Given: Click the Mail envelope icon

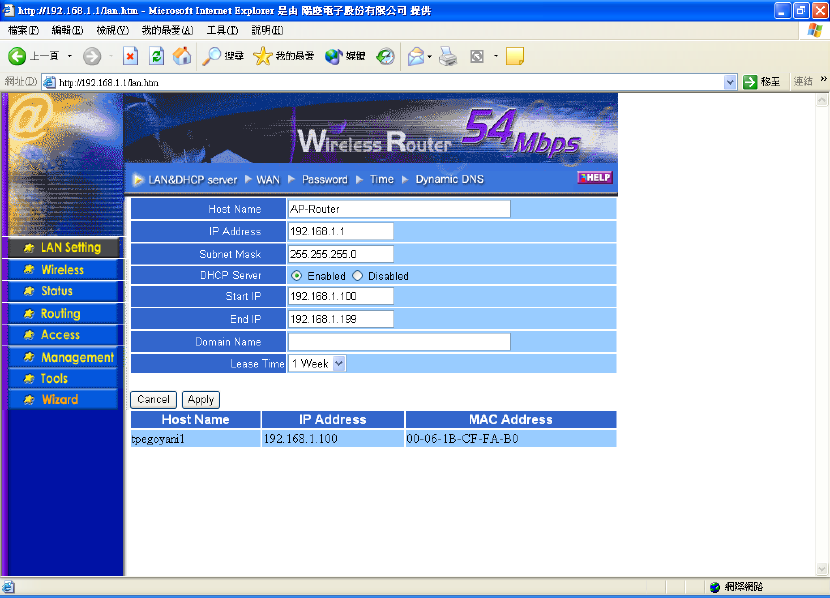Looking at the screenshot, I should [x=416, y=56].
